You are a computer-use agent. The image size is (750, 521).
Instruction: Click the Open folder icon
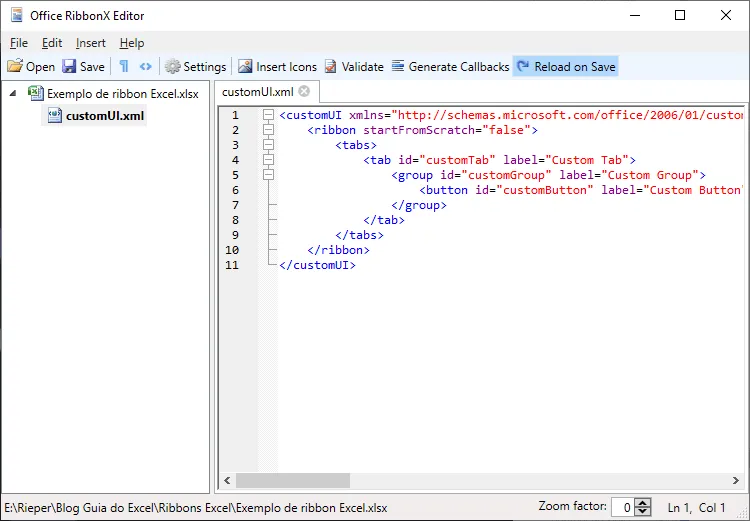15,66
